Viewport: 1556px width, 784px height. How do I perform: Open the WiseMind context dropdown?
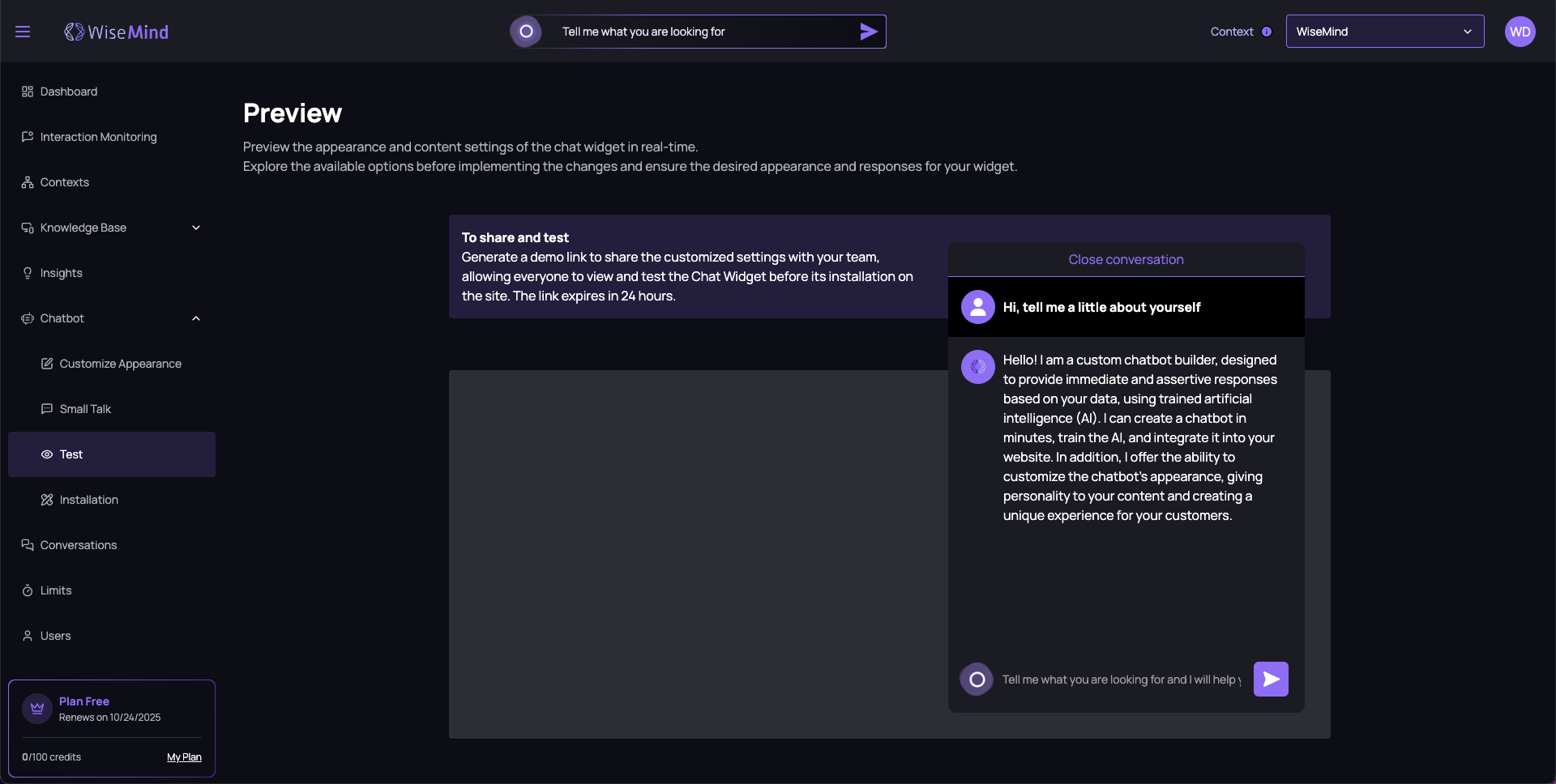[1384, 32]
